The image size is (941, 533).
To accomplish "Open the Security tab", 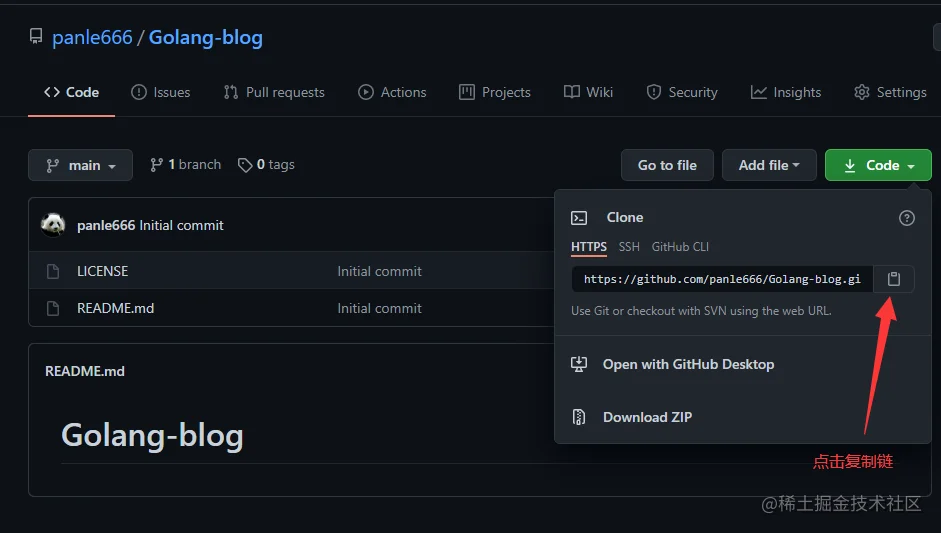I will pyautogui.click(x=682, y=92).
